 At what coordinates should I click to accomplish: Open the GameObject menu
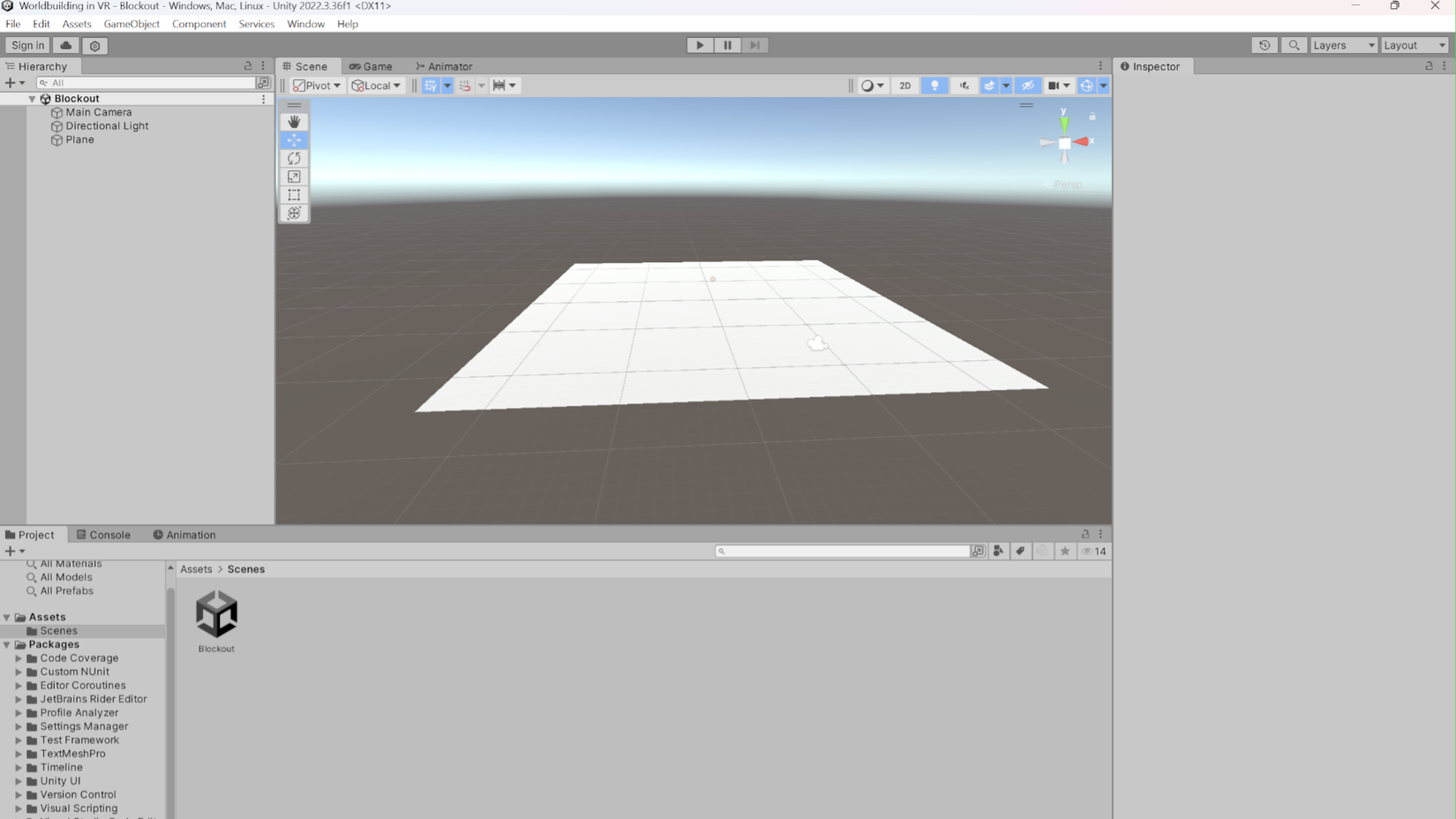tap(131, 24)
